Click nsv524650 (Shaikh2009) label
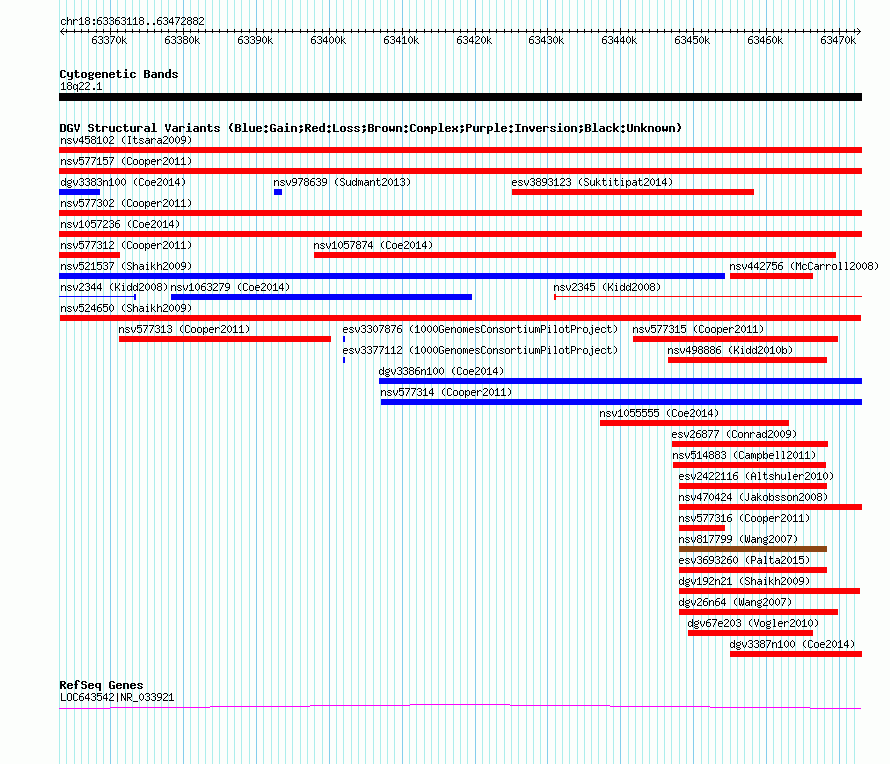The image size is (890, 764). click(126, 308)
